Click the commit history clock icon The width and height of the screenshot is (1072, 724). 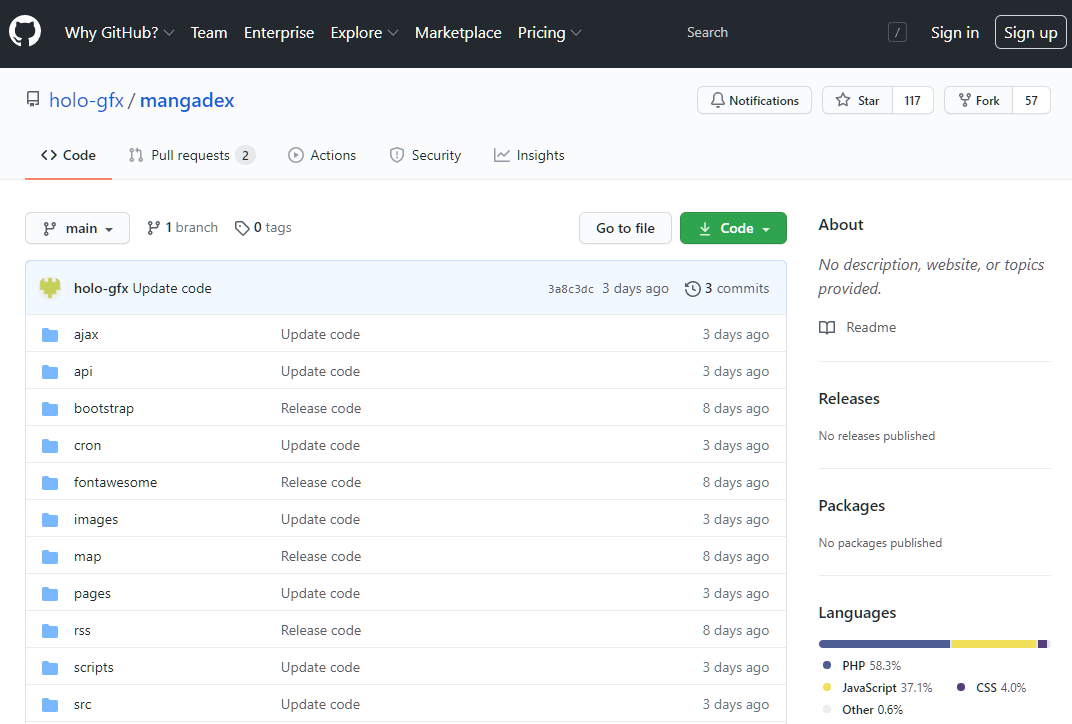coord(692,289)
